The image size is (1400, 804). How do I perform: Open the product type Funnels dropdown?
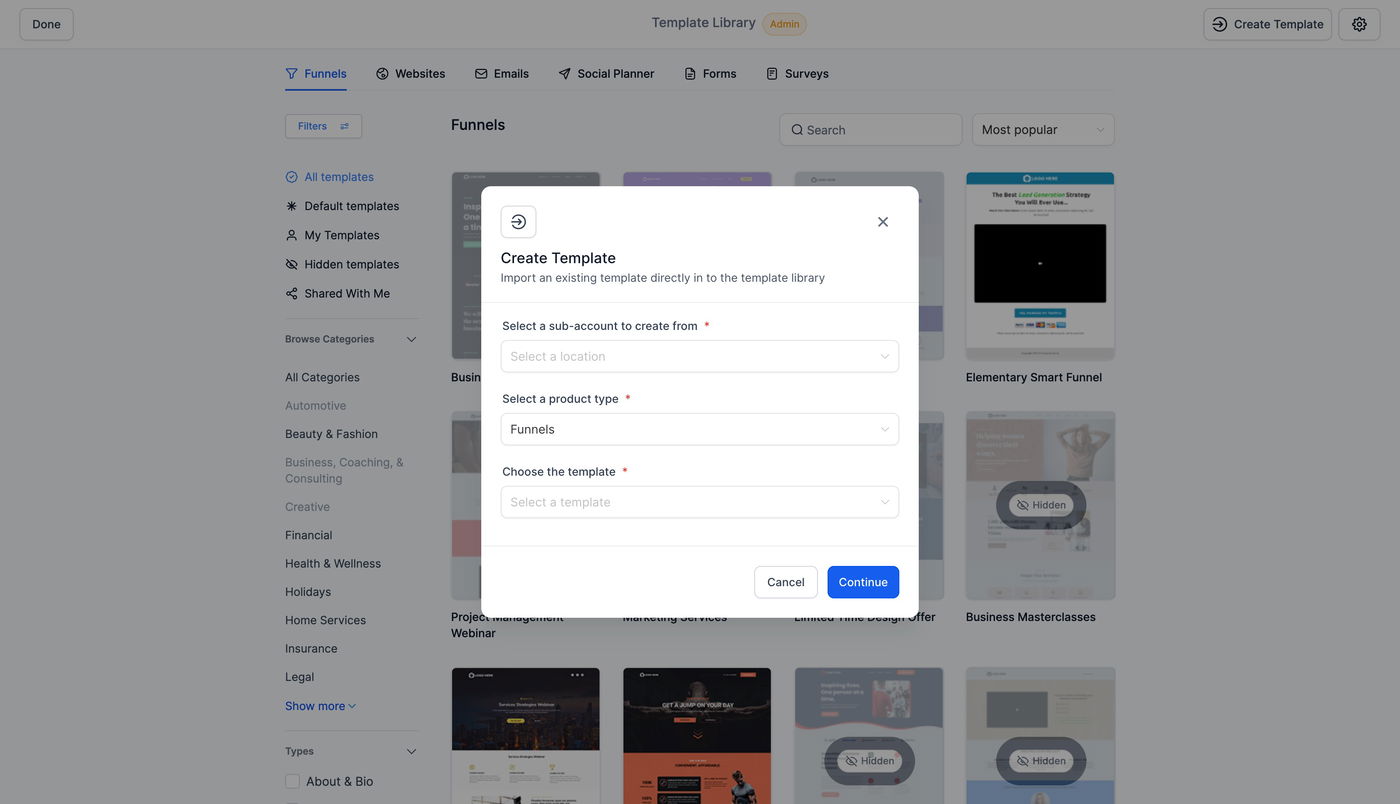coord(699,429)
